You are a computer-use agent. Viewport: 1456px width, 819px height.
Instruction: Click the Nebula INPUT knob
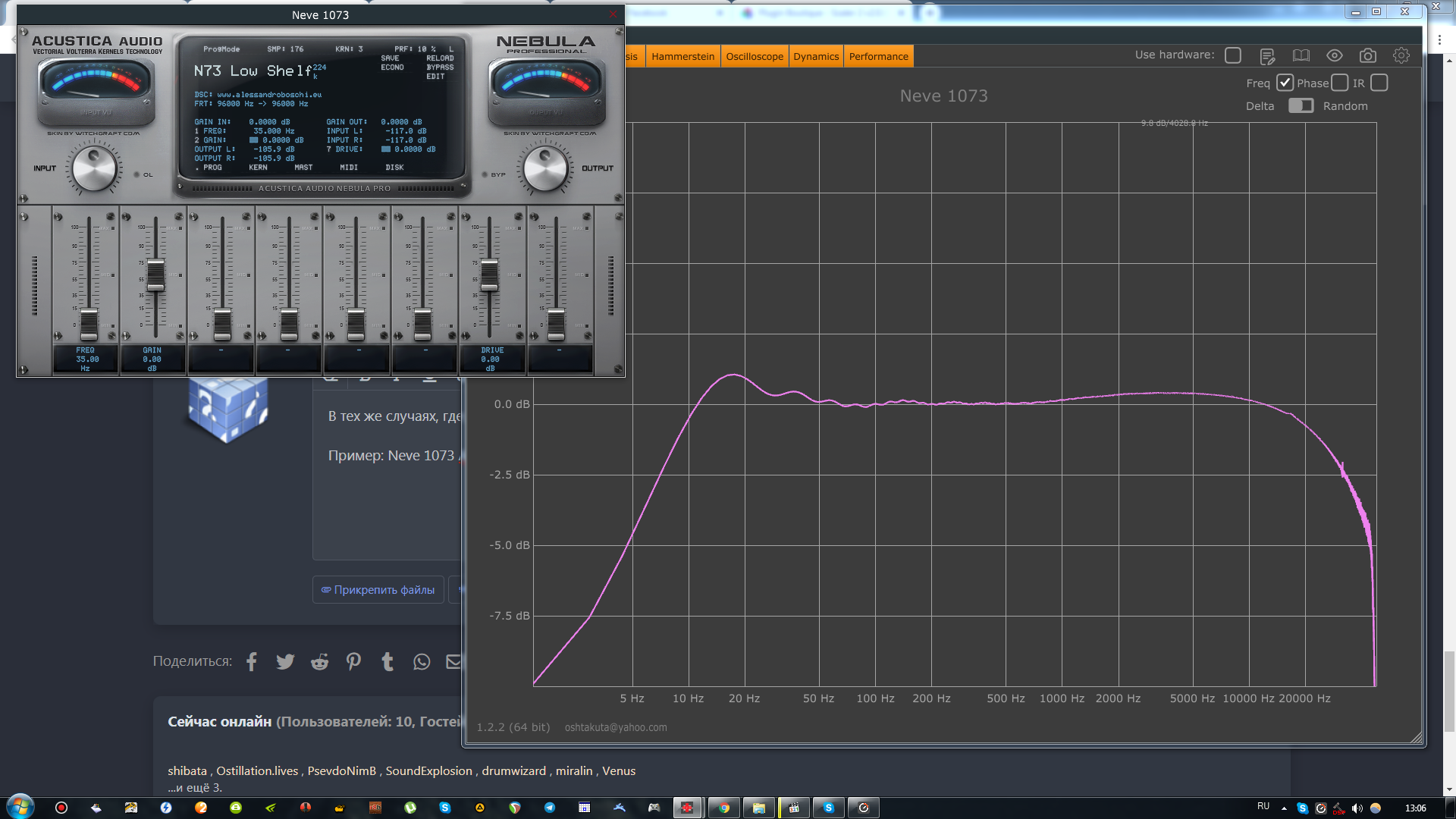[x=94, y=169]
